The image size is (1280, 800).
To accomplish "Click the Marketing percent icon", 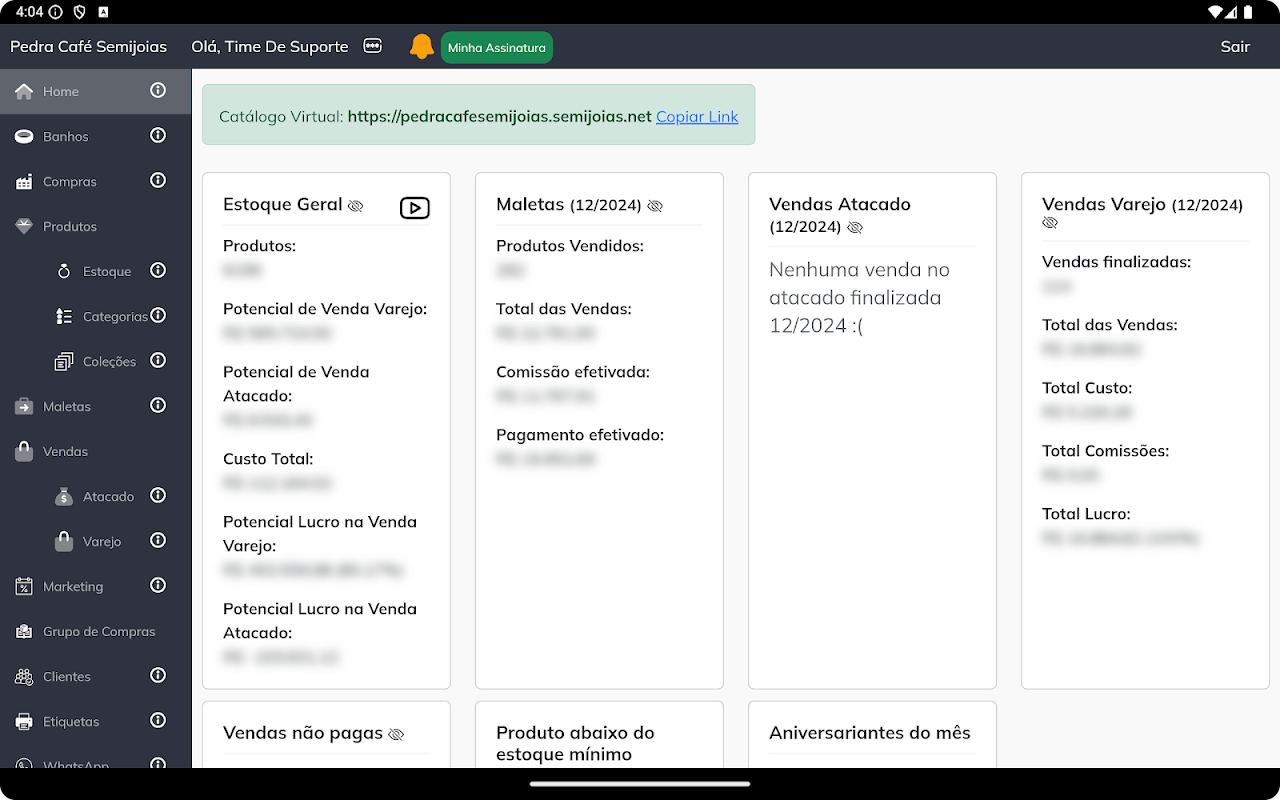I will 24,586.
